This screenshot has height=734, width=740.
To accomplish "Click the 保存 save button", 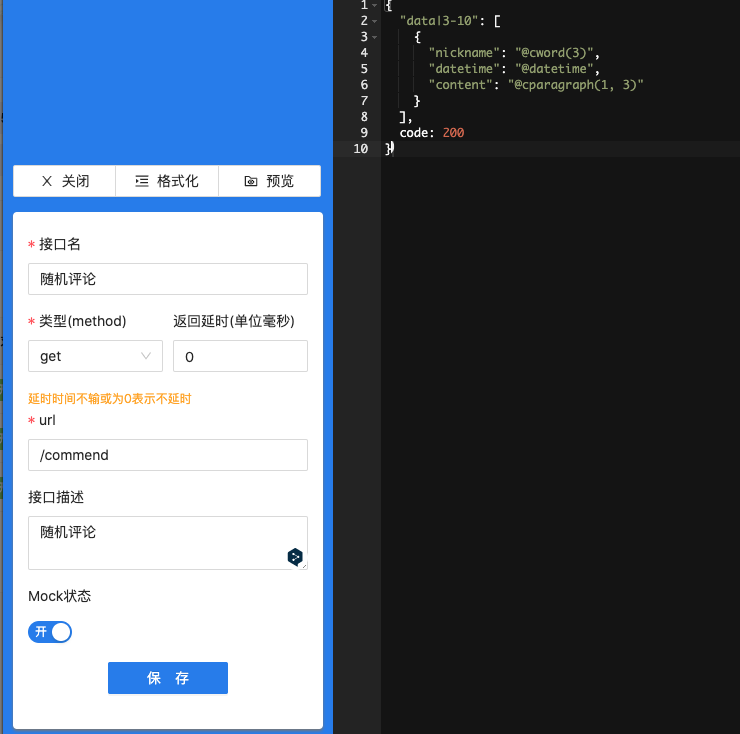I will click(x=168, y=678).
